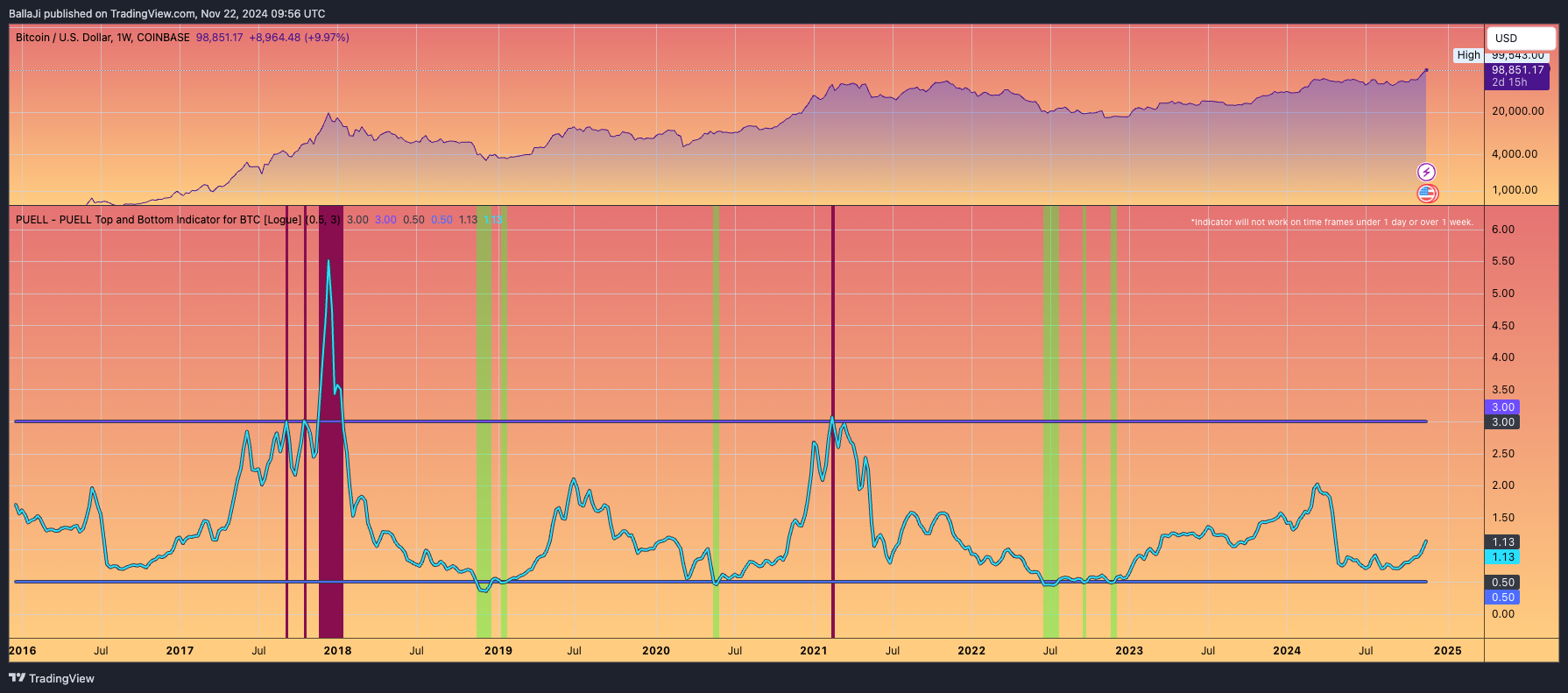The image size is (1568, 693).
Task: Click the 2020 label on time axis
Action: pyautogui.click(x=656, y=651)
